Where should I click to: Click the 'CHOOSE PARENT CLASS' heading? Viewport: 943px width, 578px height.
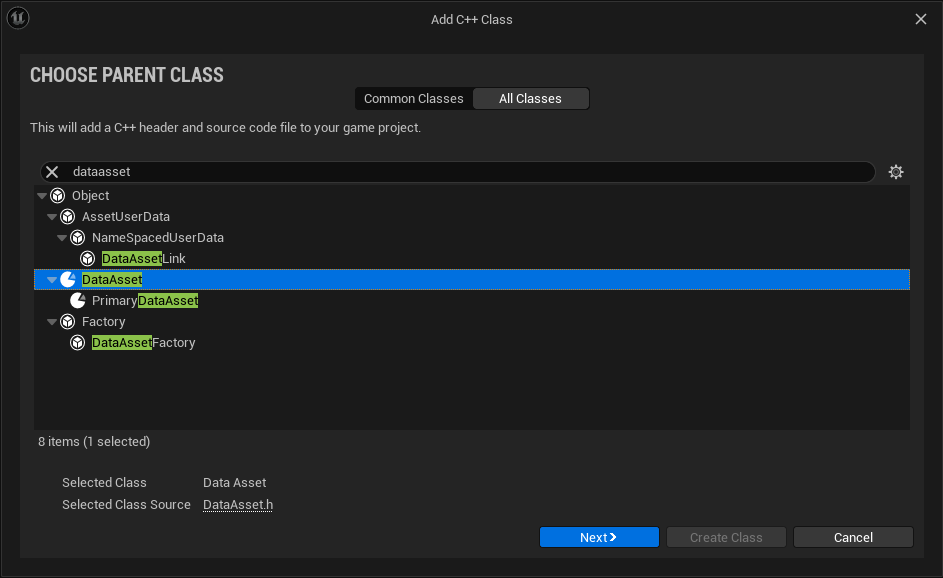(x=127, y=75)
